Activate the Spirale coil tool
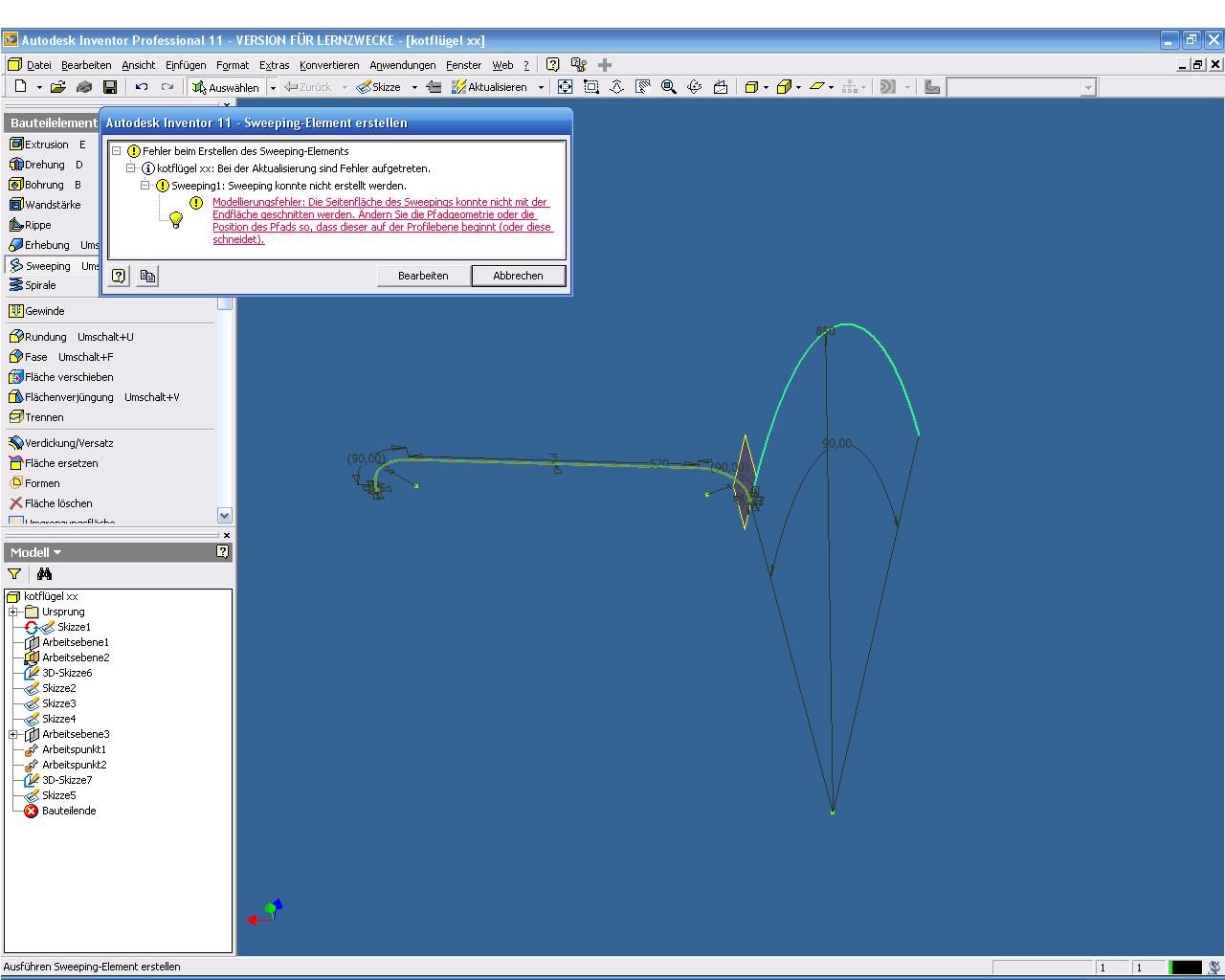The height and width of the screenshot is (980, 1225). [39, 285]
